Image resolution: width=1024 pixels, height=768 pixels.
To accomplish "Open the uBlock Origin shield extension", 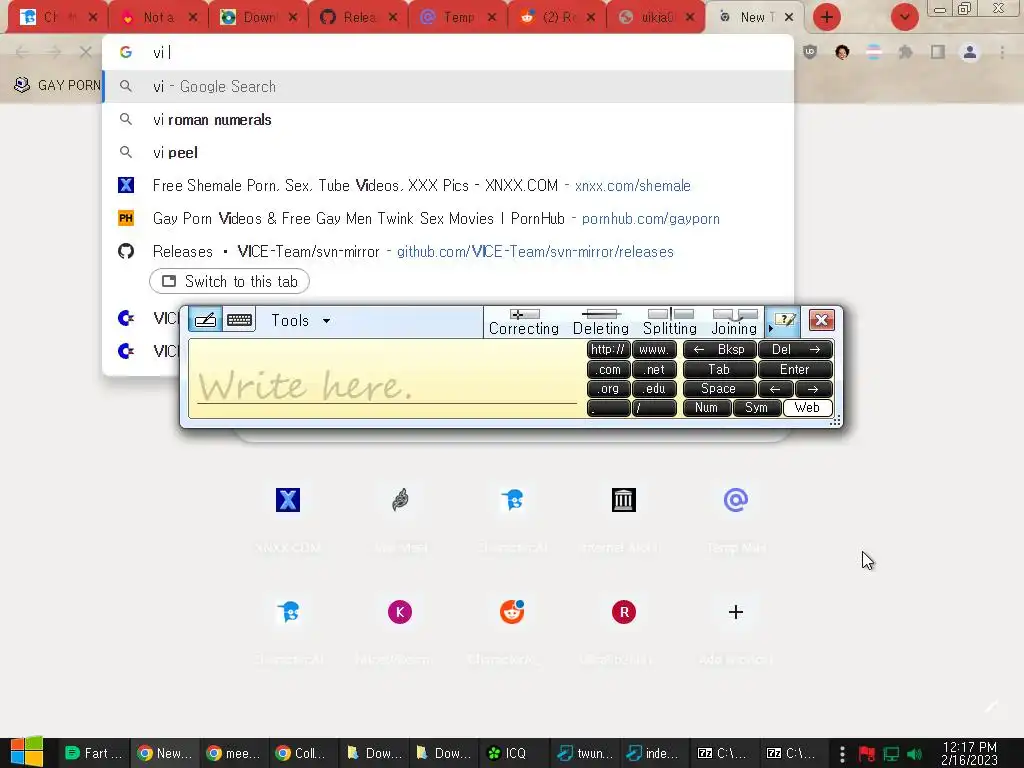I will coord(810,52).
